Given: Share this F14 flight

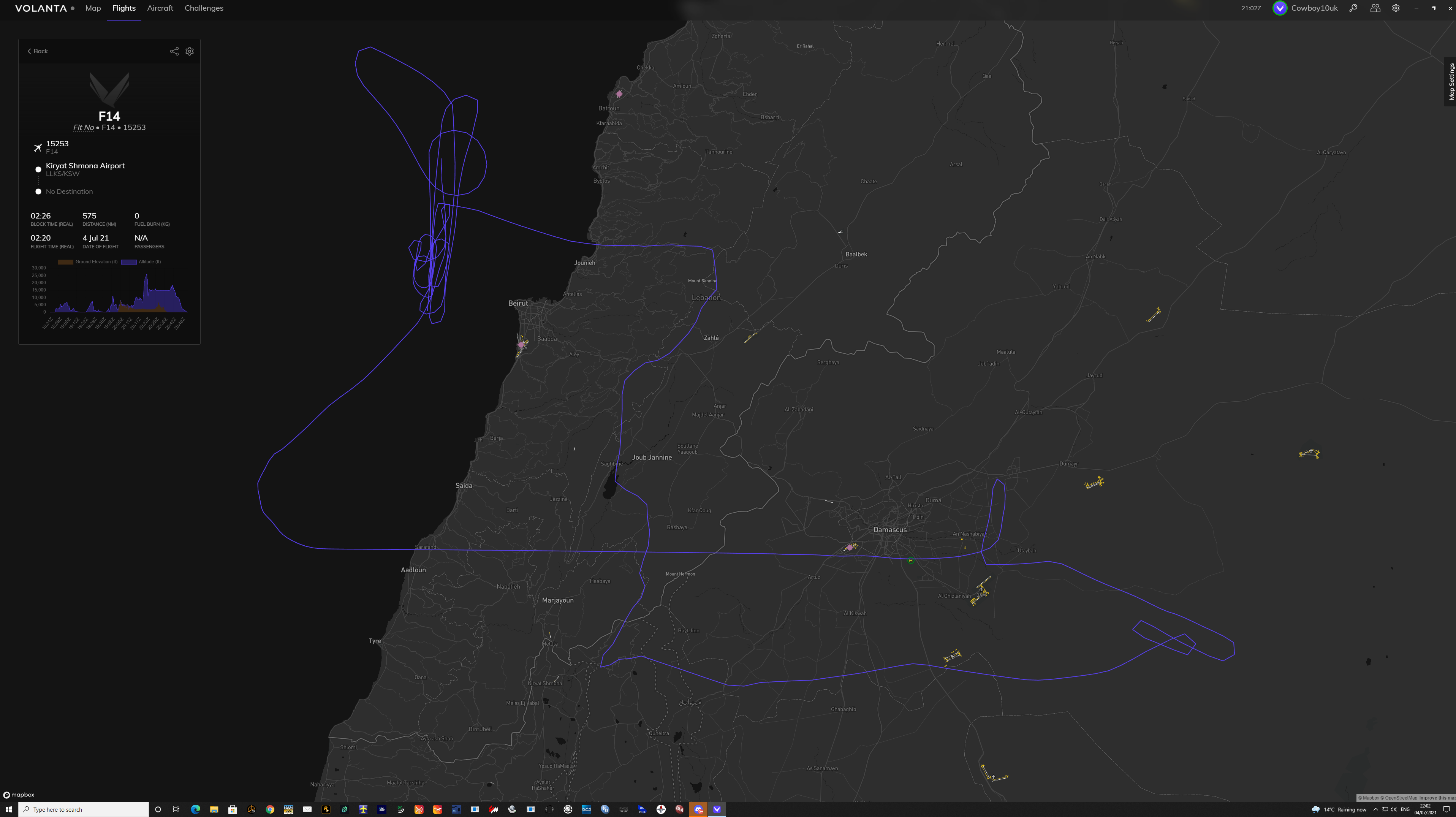Looking at the screenshot, I should click(x=174, y=51).
